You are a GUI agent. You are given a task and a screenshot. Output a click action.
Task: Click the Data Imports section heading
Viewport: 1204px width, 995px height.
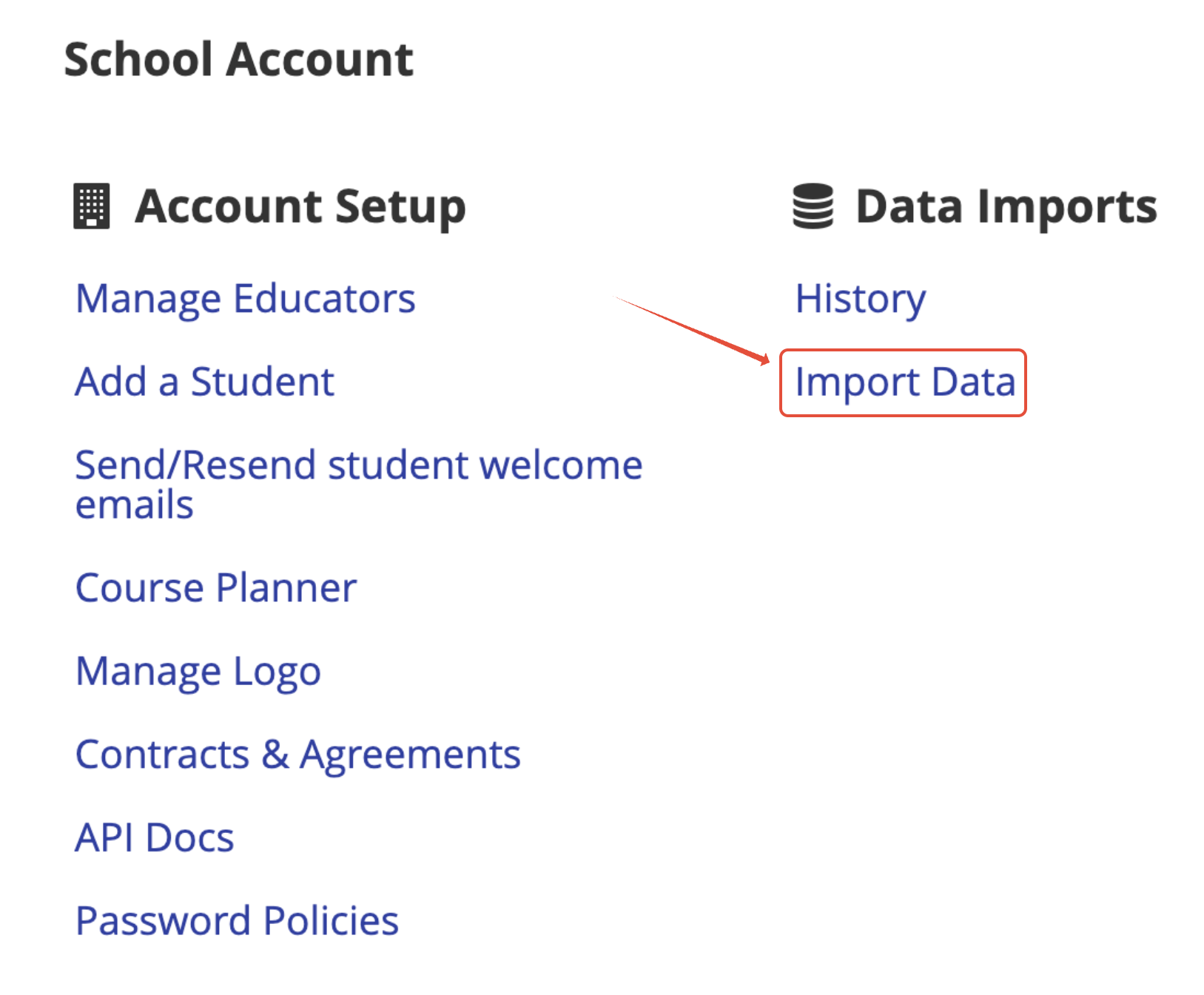(1006, 207)
